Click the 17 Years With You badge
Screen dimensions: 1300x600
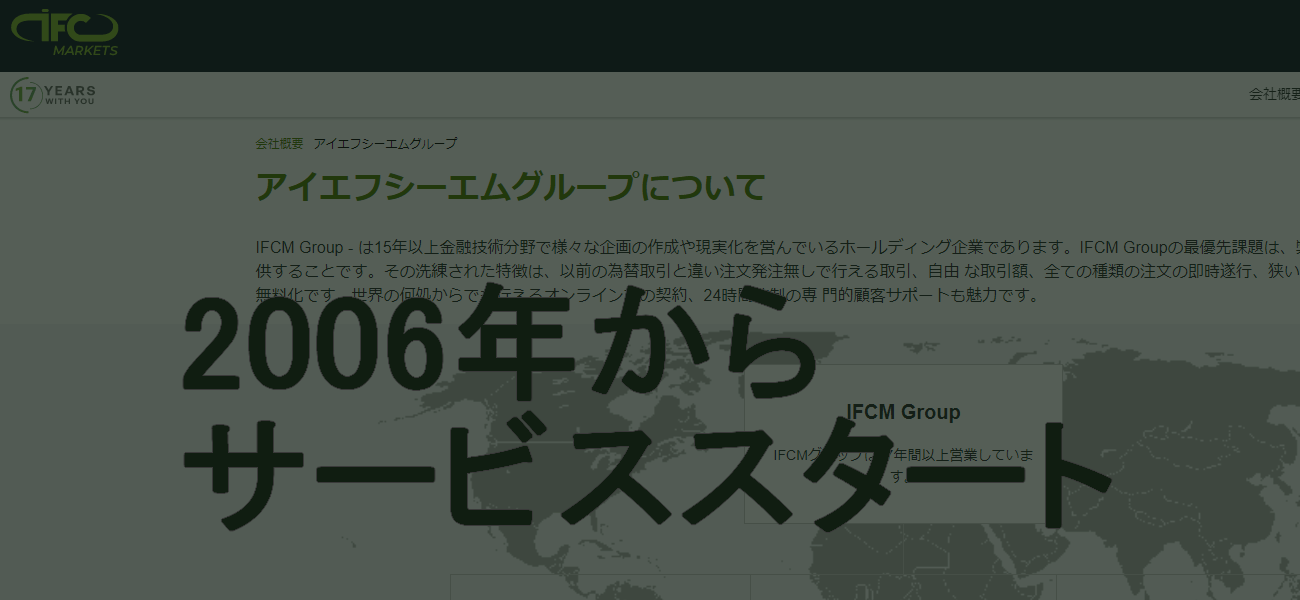53,95
